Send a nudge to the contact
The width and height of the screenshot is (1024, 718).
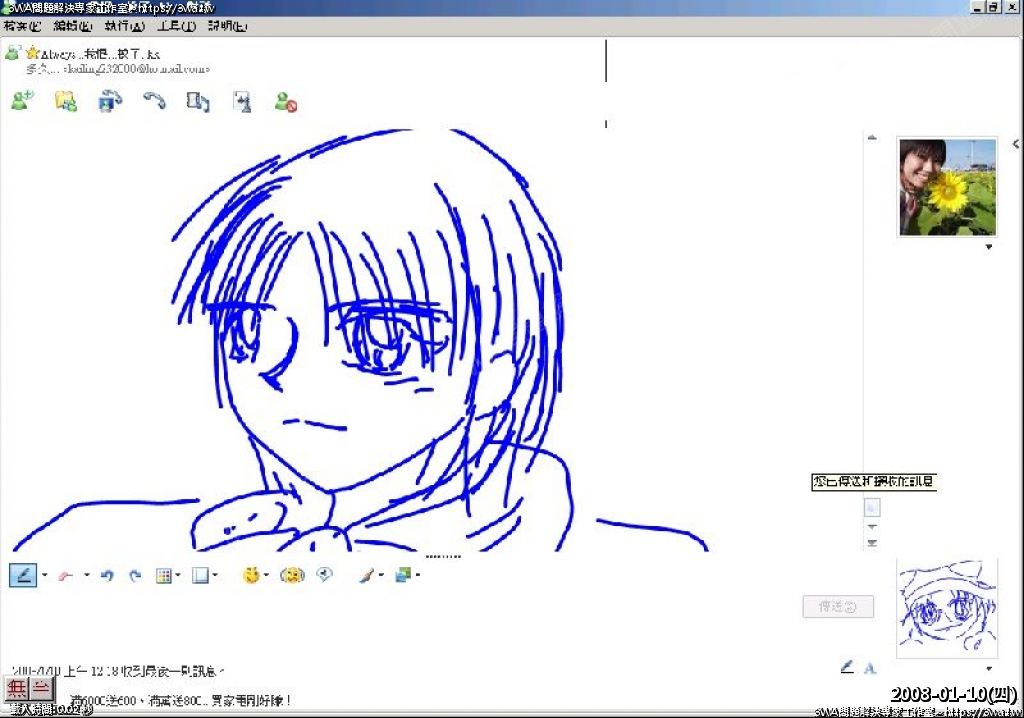[324, 575]
